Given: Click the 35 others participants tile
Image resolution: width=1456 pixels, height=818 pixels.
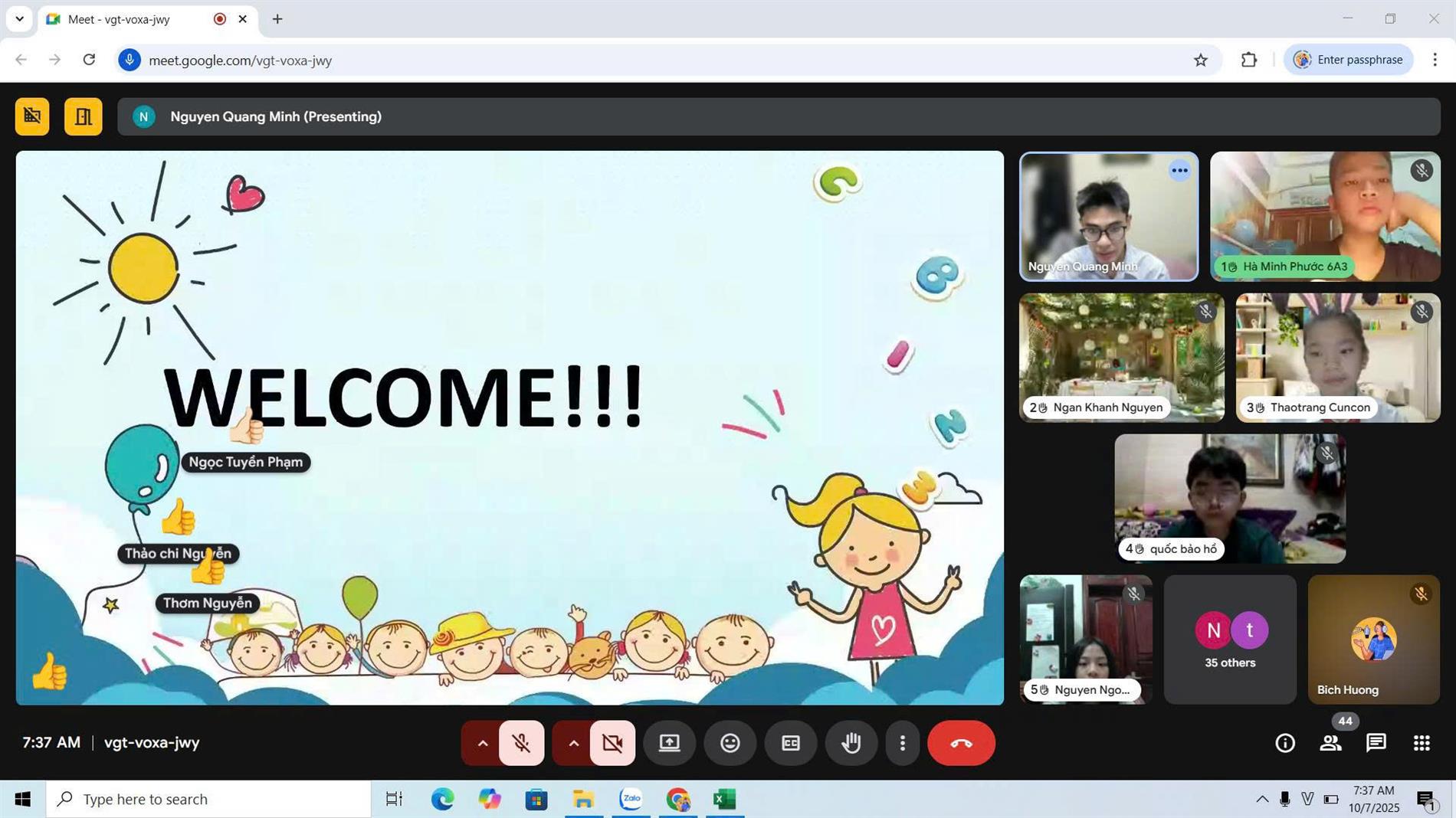Looking at the screenshot, I should [1229, 640].
